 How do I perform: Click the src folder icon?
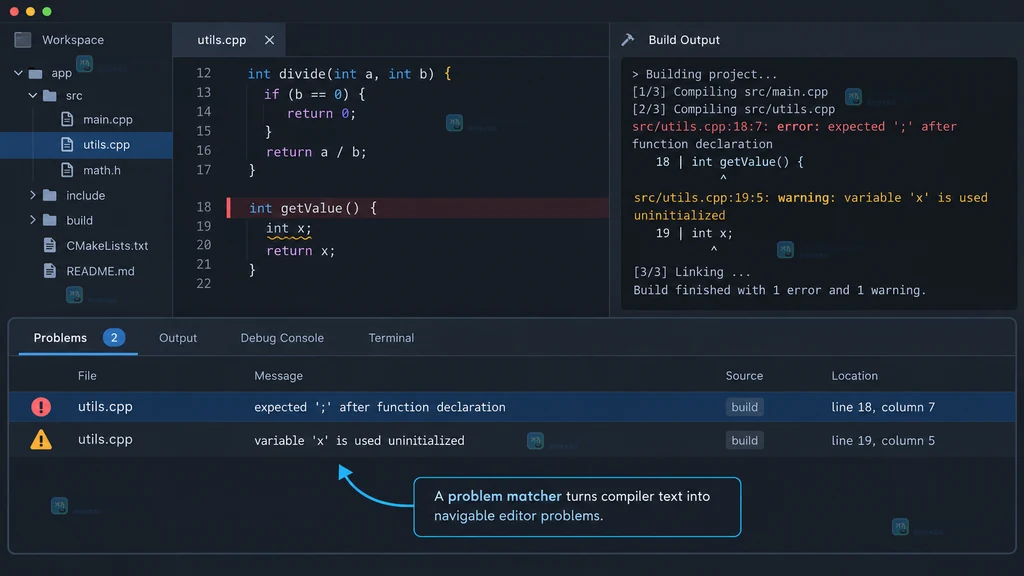pos(50,96)
